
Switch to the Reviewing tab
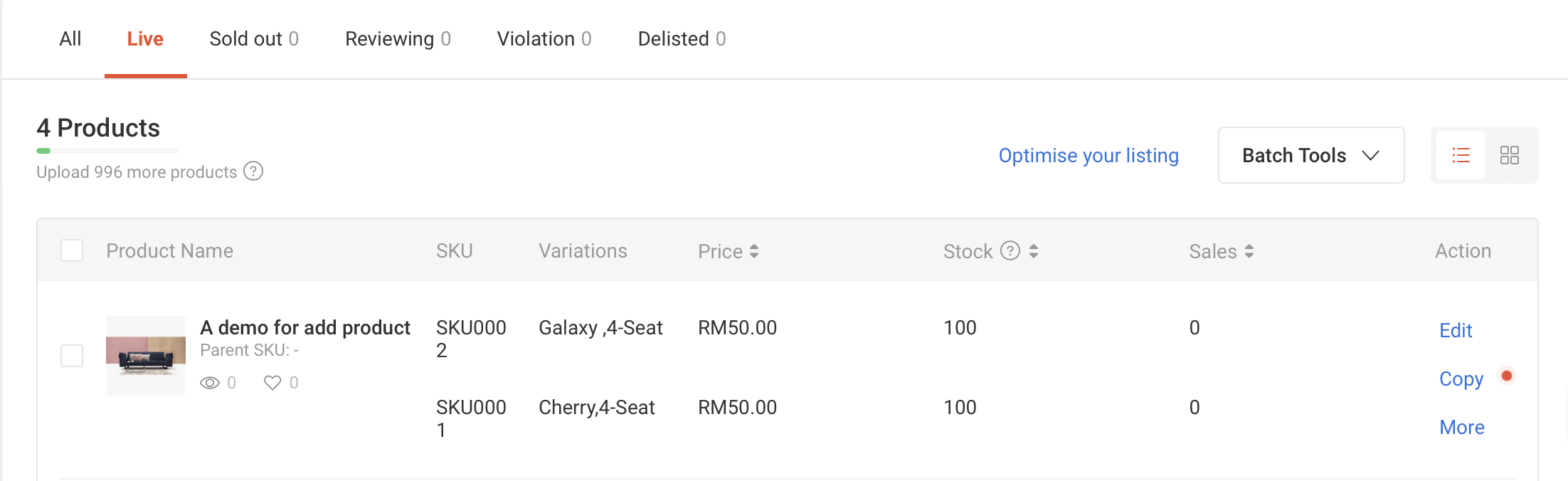click(x=398, y=38)
